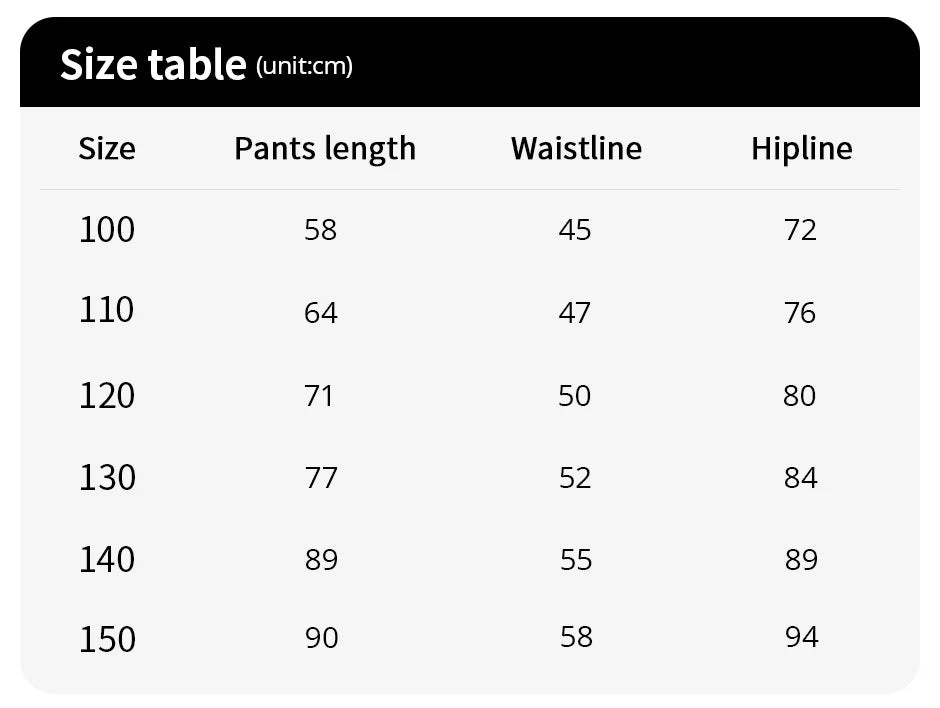Click hipline value 72
Image resolution: width=940 pixels, height=708 pixels.
click(x=801, y=231)
